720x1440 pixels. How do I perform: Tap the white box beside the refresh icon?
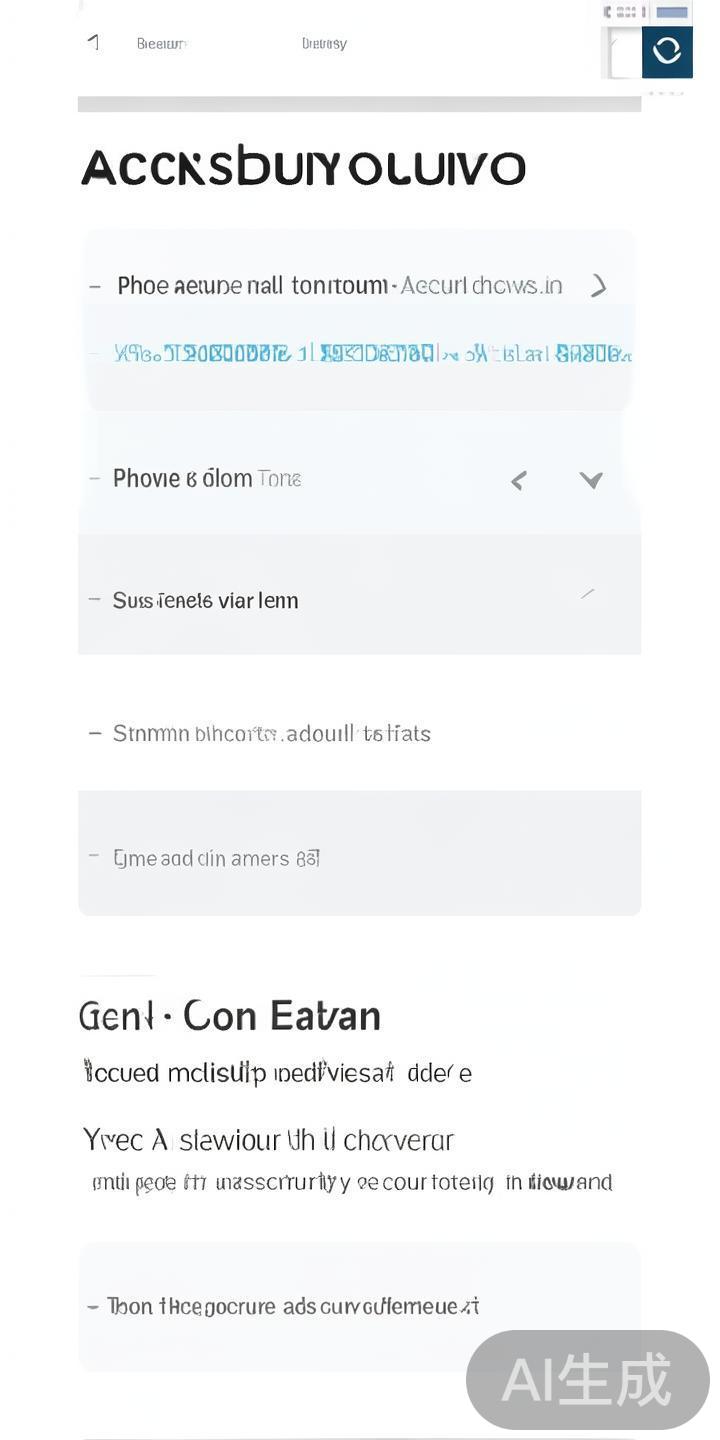point(622,53)
